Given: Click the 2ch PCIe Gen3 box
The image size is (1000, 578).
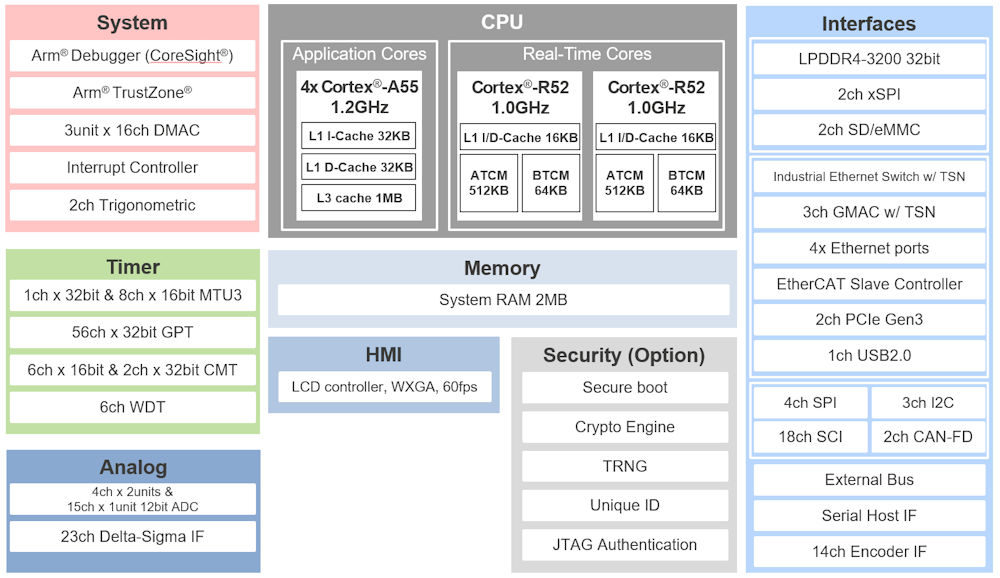Looking at the screenshot, I should [868, 320].
